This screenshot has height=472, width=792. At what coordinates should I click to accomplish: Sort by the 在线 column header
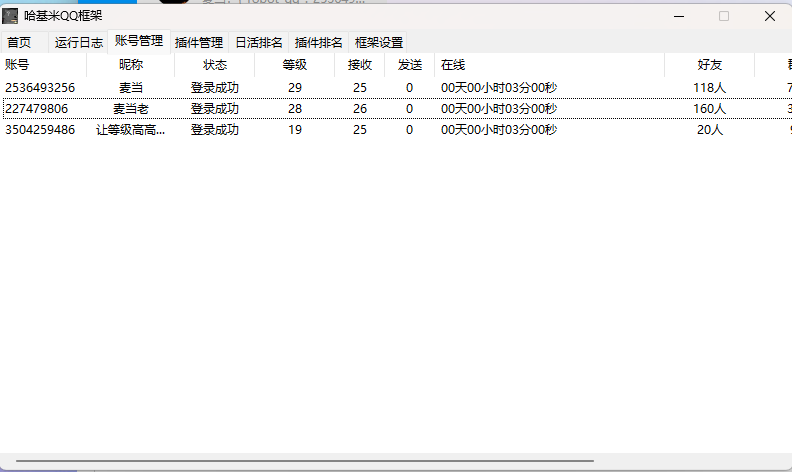coord(453,65)
